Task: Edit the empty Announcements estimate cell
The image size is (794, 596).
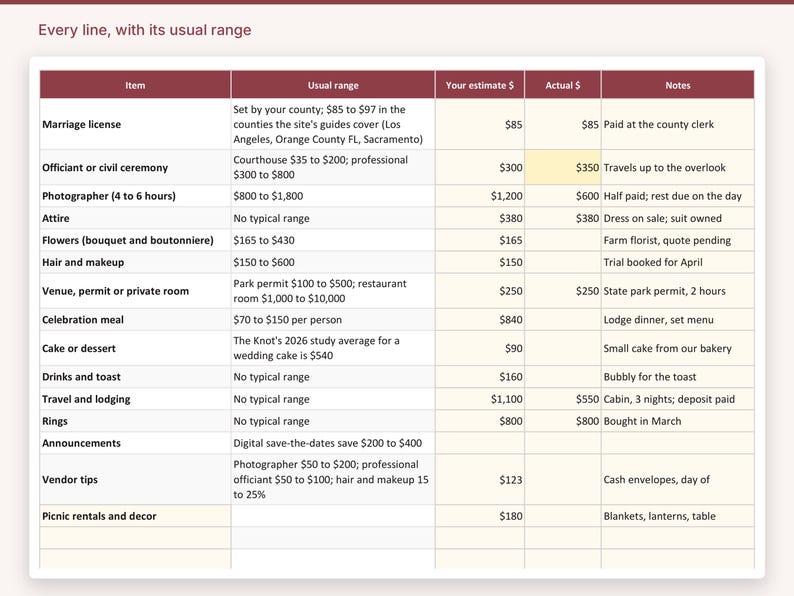Action: [x=480, y=443]
